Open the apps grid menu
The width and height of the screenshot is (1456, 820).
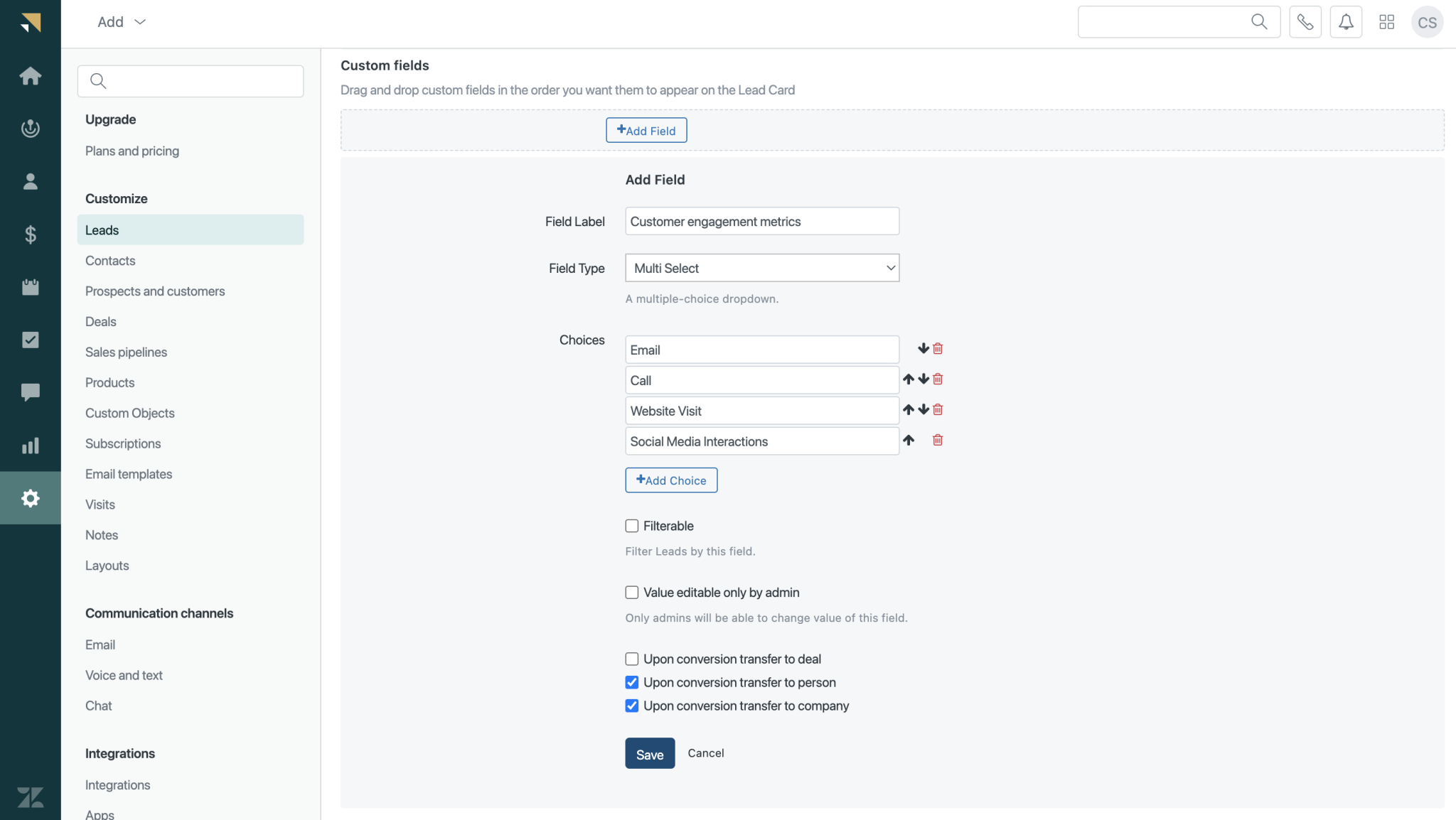pos(1386,21)
